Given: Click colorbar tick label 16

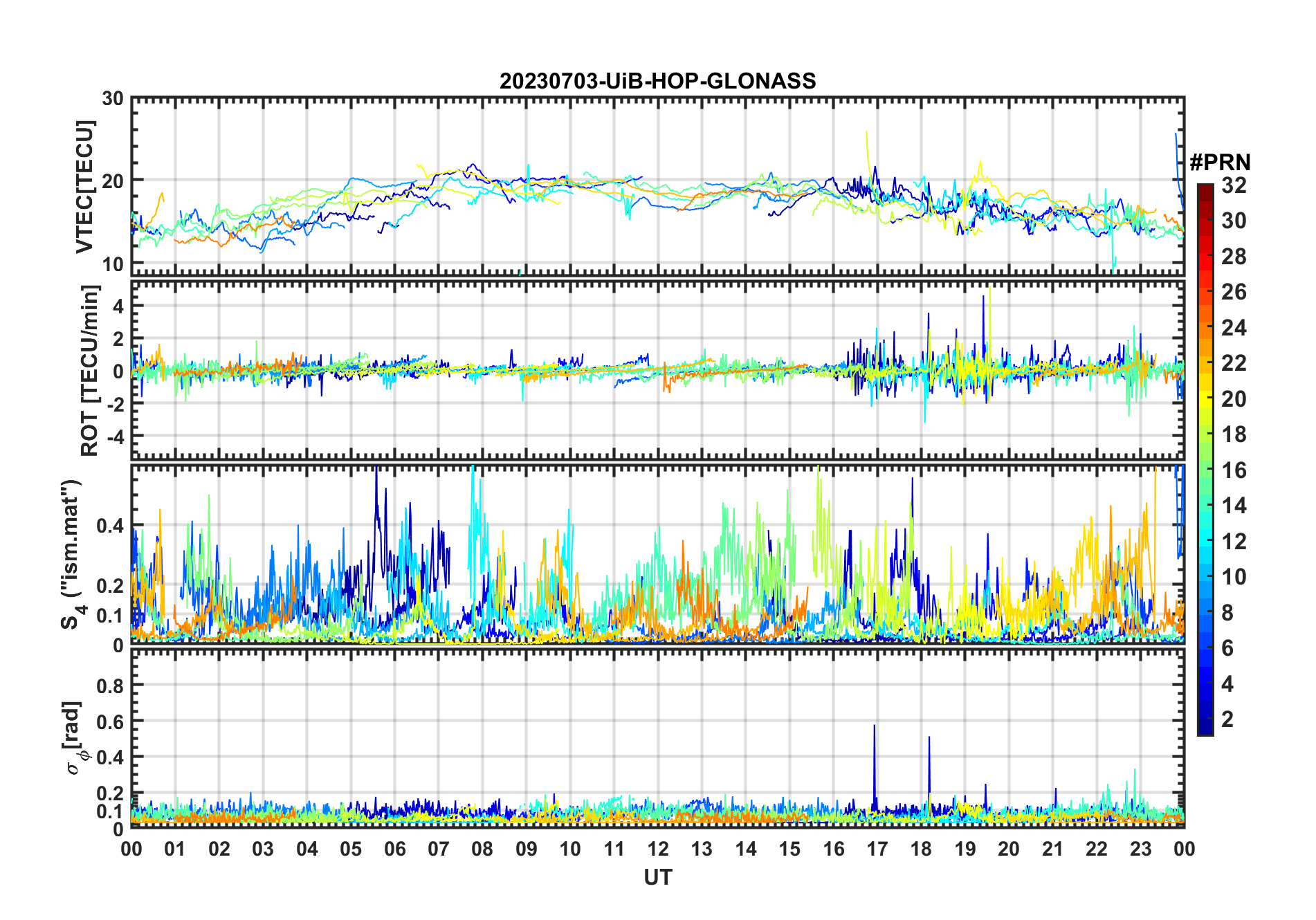Looking at the screenshot, I should tap(1234, 470).
